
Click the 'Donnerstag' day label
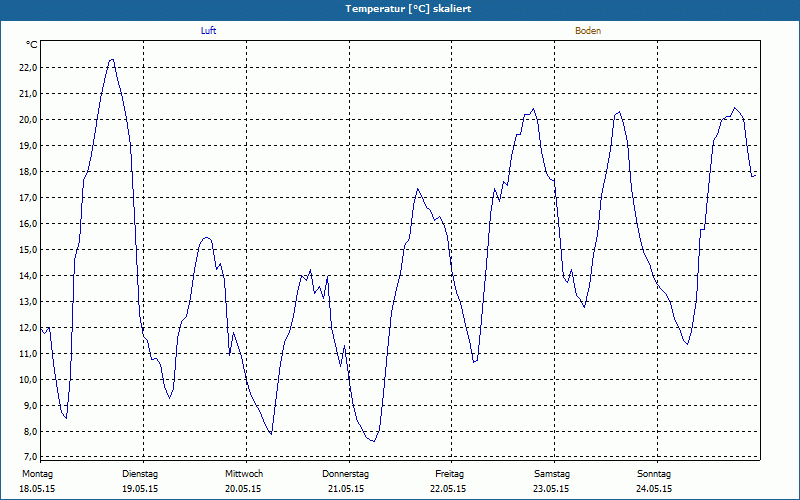(x=345, y=474)
